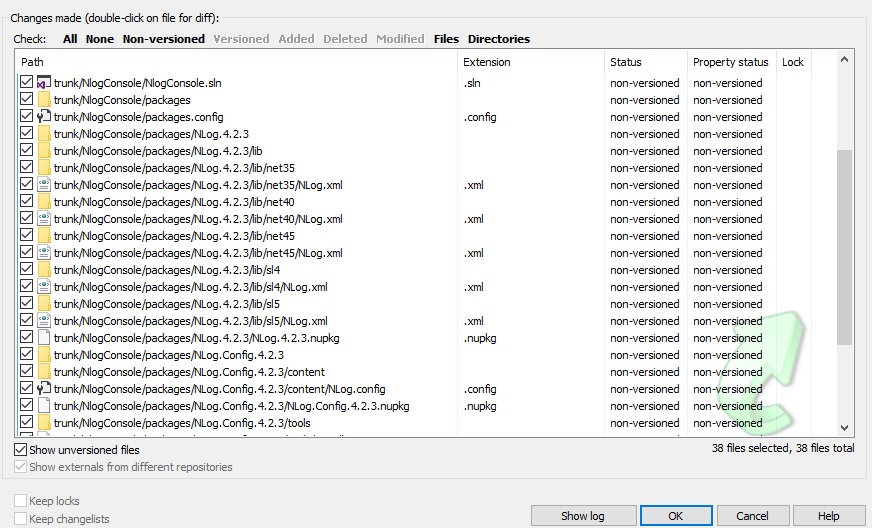Check Non-versioned files filter
The width and height of the screenshot is (872, 528).
tap(164, 39)
